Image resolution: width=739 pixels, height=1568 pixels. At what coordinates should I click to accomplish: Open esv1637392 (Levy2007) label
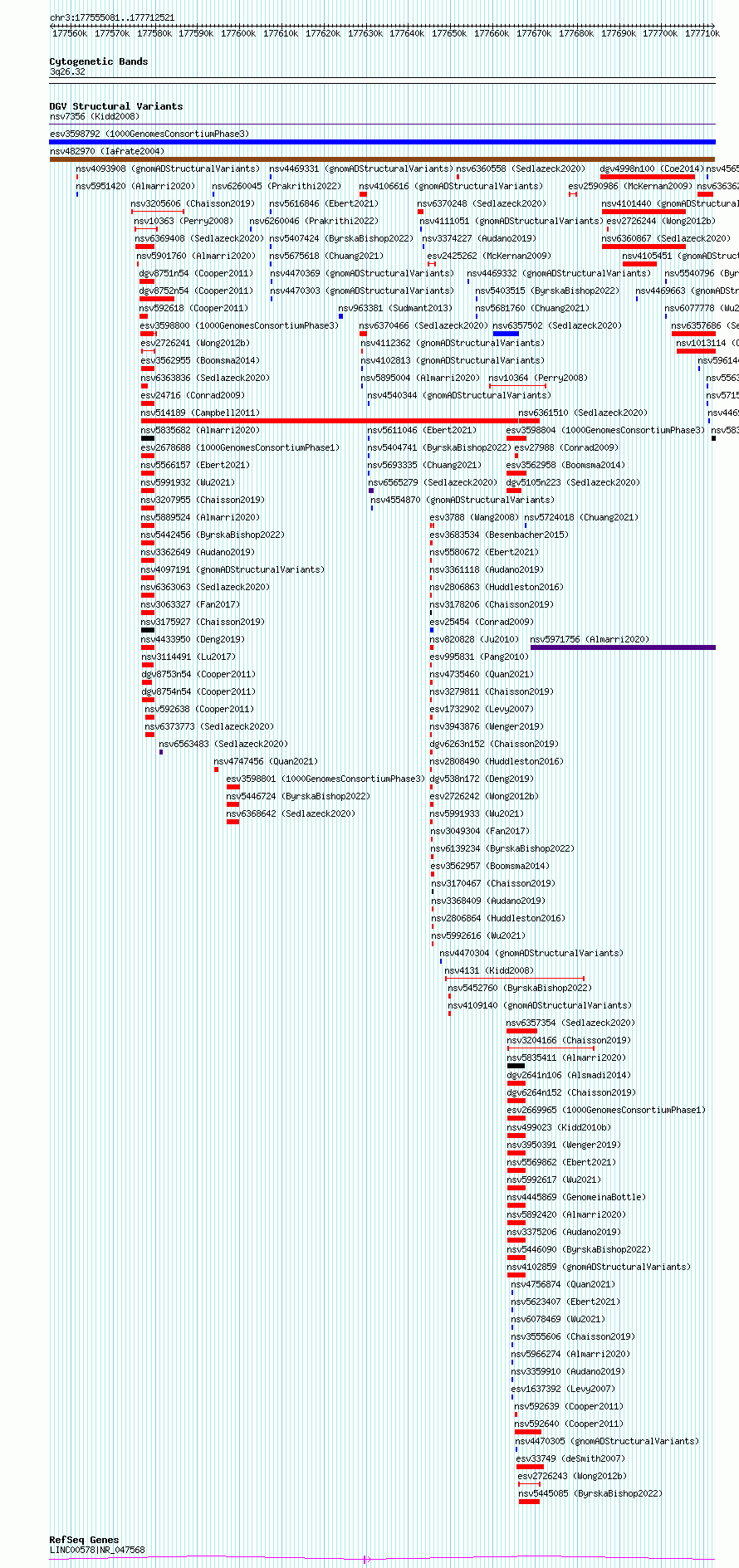pyautogui.click(x=563, y=1389)
